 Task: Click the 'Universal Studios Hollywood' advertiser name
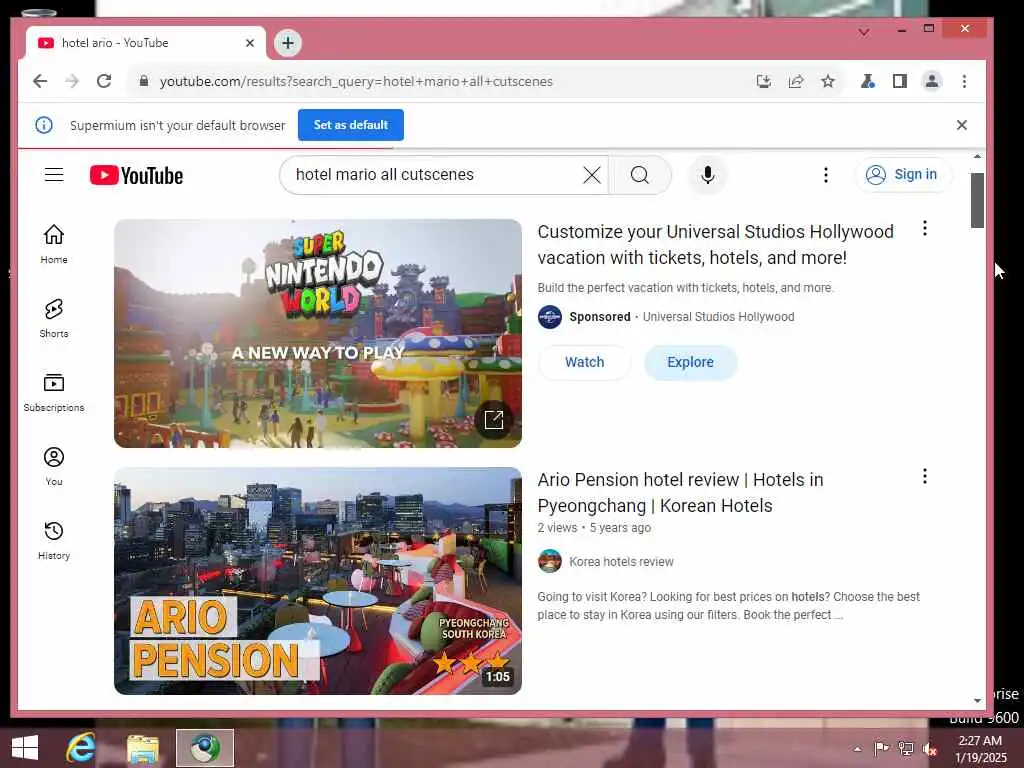click(x=718, y=317)
